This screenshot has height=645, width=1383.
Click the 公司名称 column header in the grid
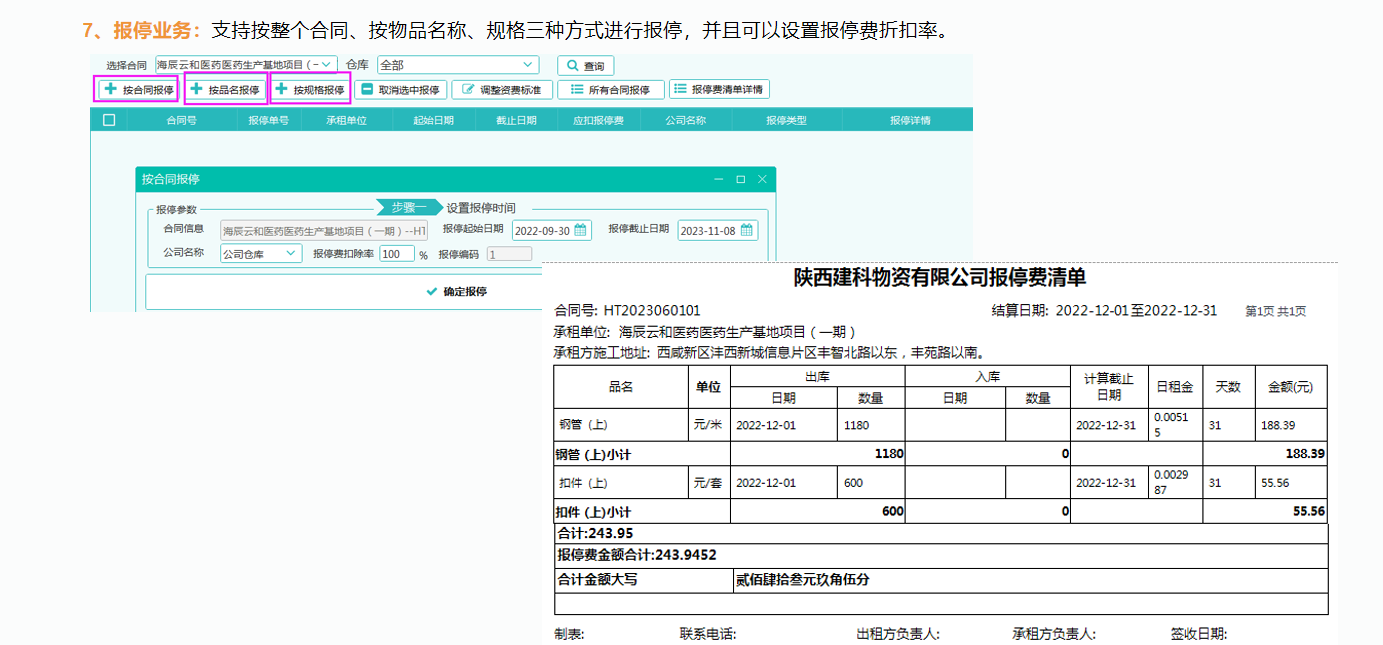[685, 120]
